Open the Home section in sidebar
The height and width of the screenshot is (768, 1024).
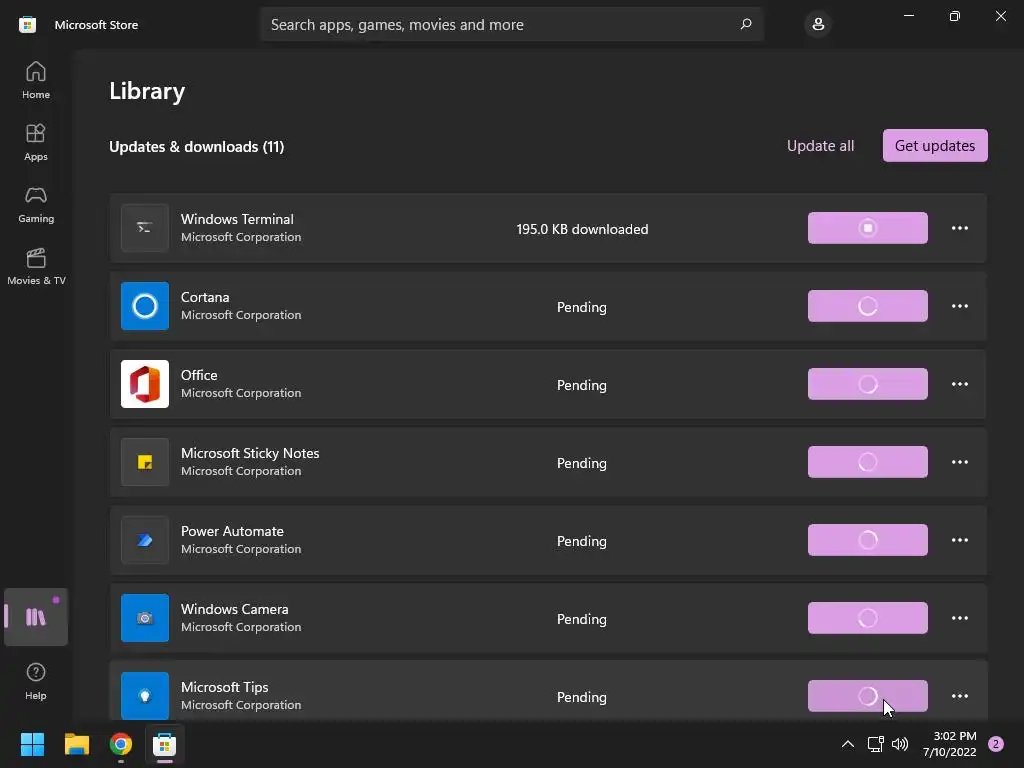(x=36, y=80)
